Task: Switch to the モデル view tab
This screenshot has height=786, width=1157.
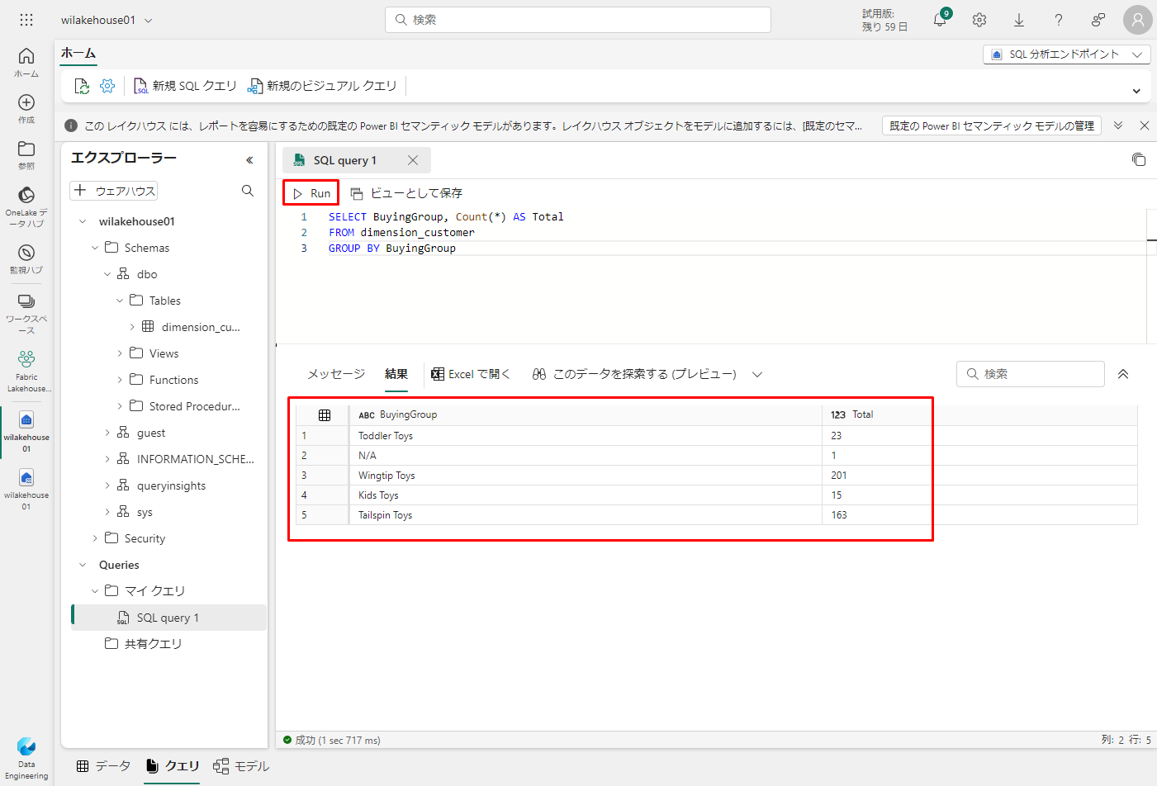Action: click(241, 766)
